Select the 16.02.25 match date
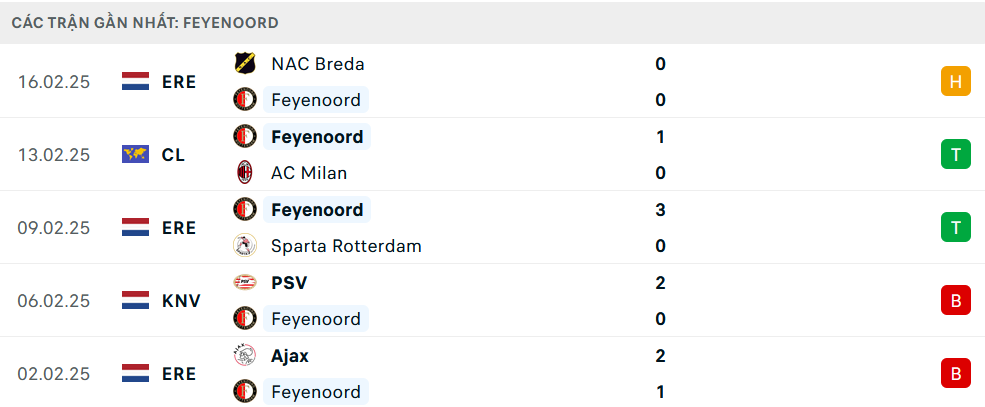This screenshot has width=985, height=407. click(x=54, y=82)
